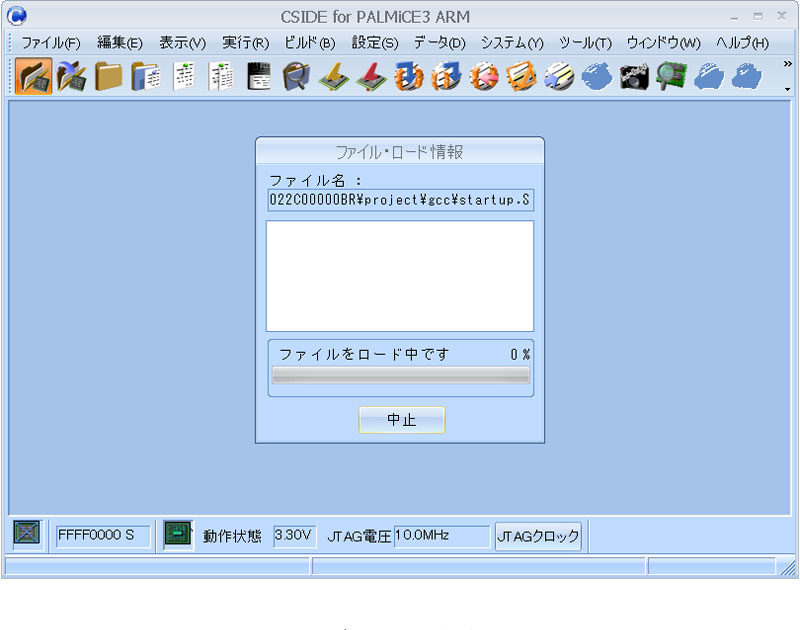This screenshot has width=800, height=630.
Task: Click the ファイル・ロード情報 dialog title
Action: pos(399,152)
